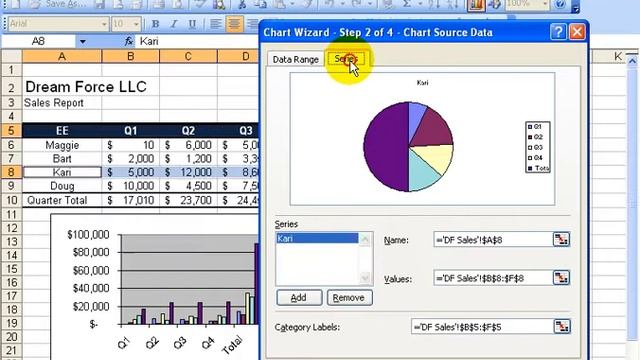Screen dimensions: 640x360
Task: Select the Sales Report cell
Action: pyautogui.click(x=62, y=103)
